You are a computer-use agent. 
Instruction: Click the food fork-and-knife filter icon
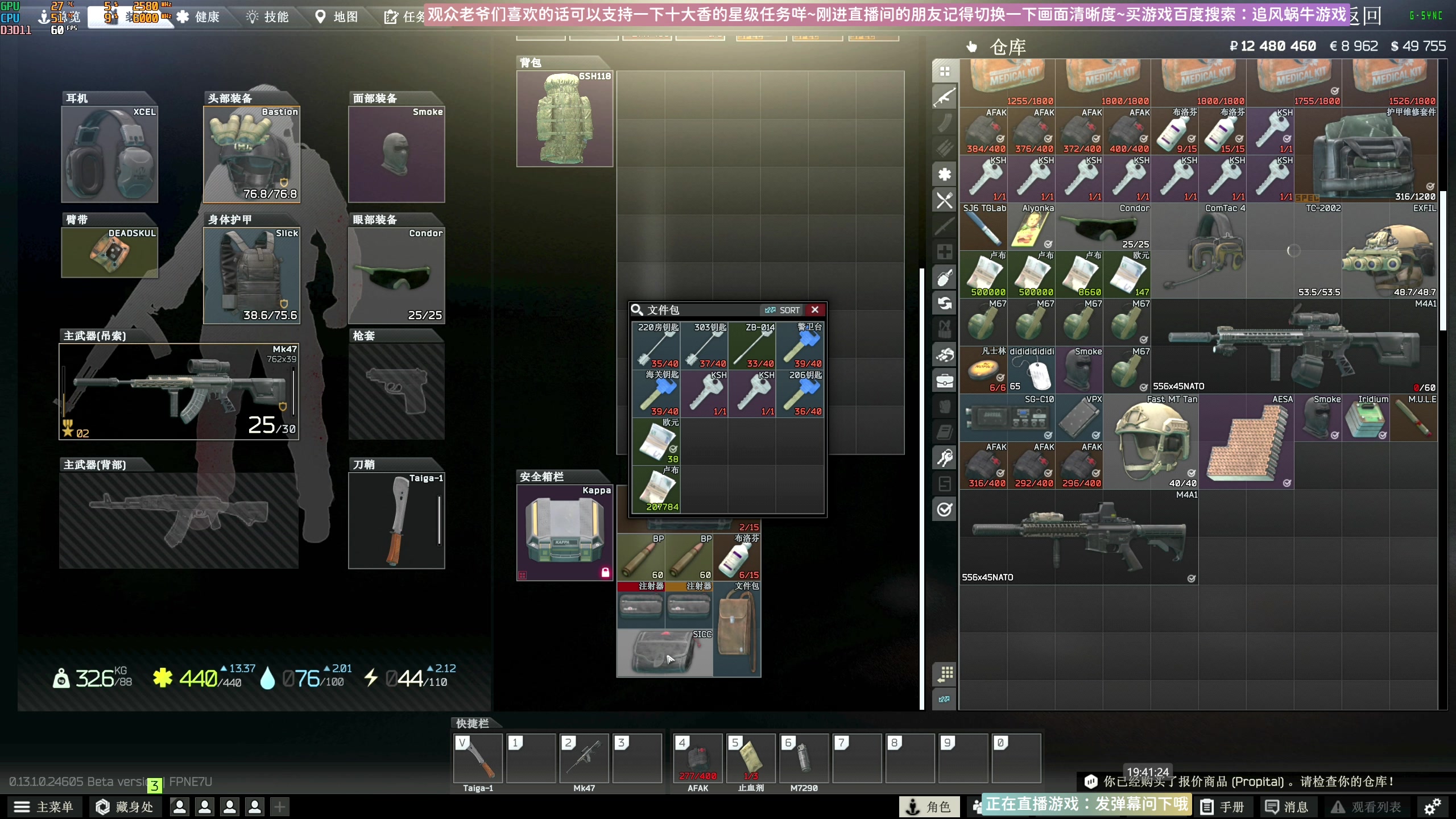point(944,200)
